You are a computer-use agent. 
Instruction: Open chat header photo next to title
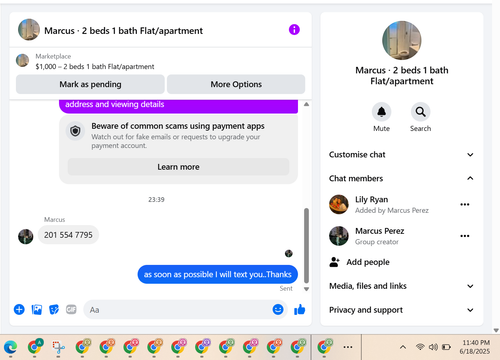(29, 30)
